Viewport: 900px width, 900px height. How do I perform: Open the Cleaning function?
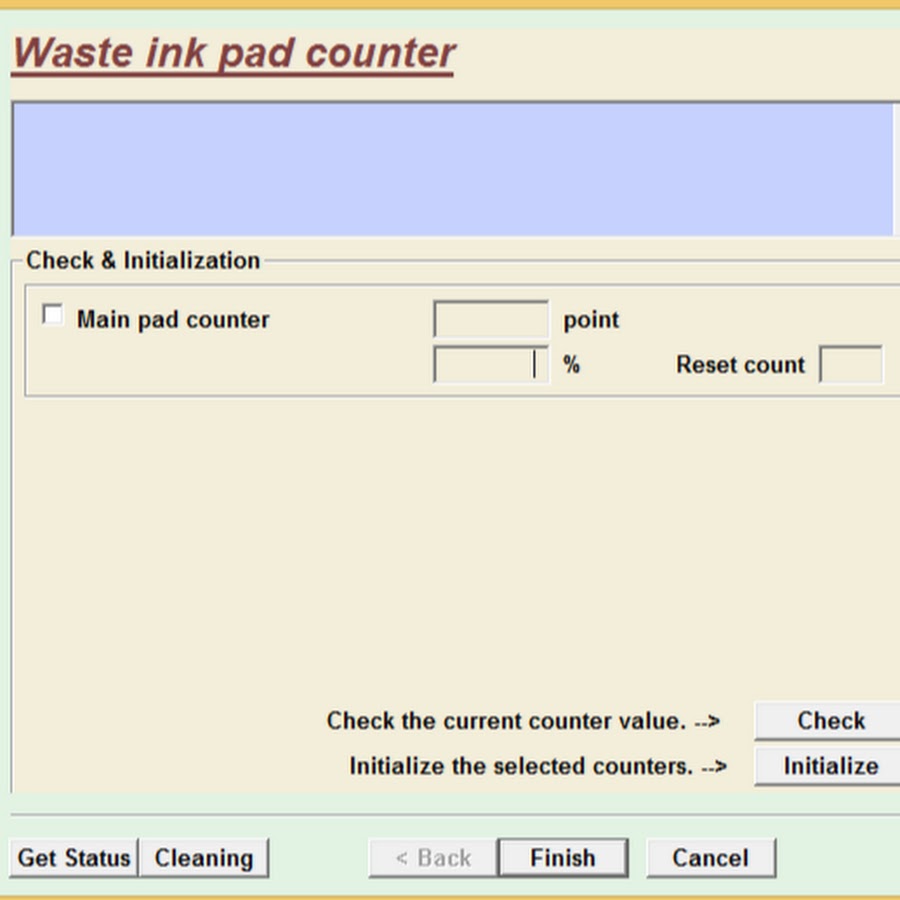pos(204,858)
